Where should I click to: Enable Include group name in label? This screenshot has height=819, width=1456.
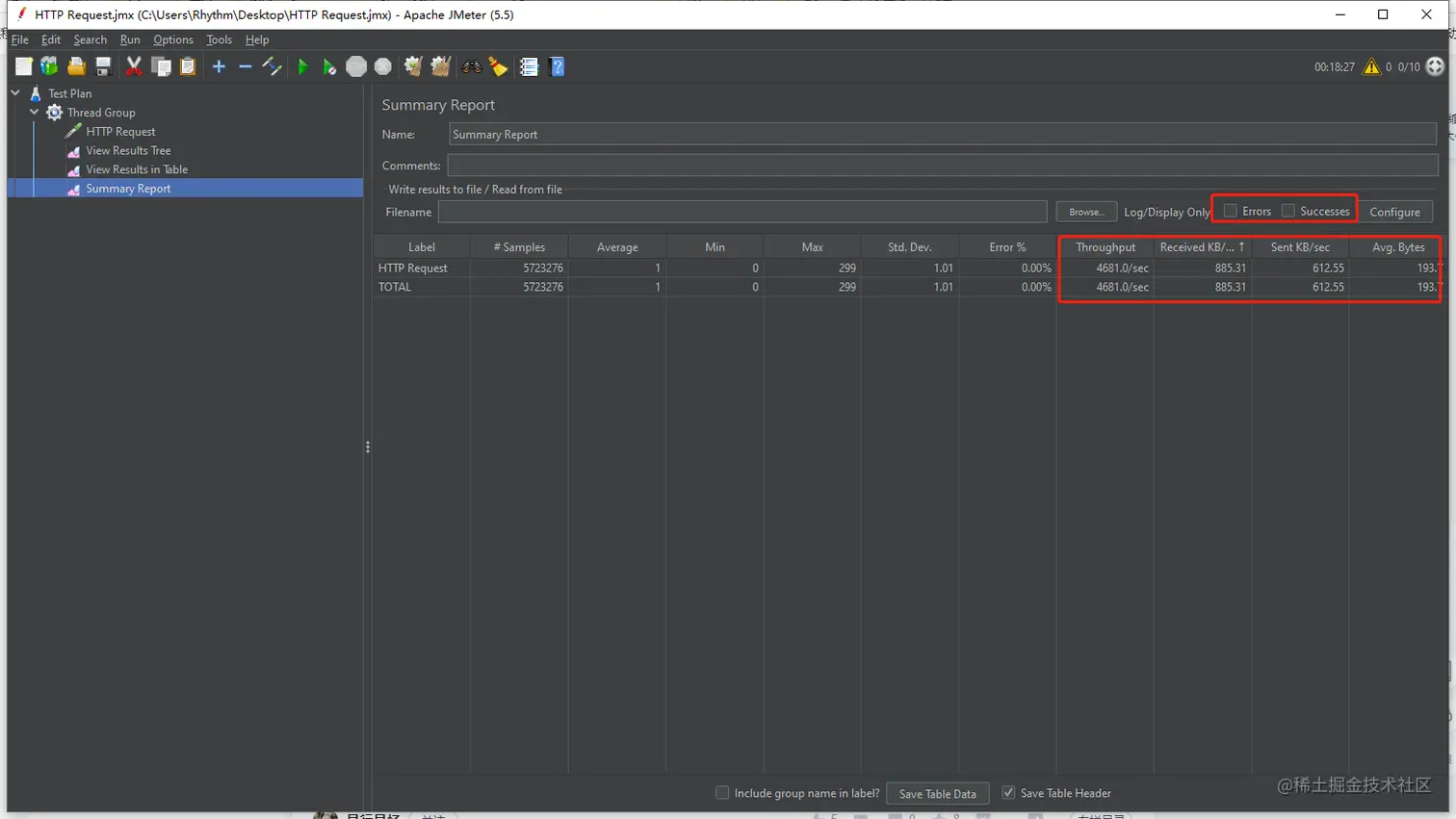pos(722,793)
